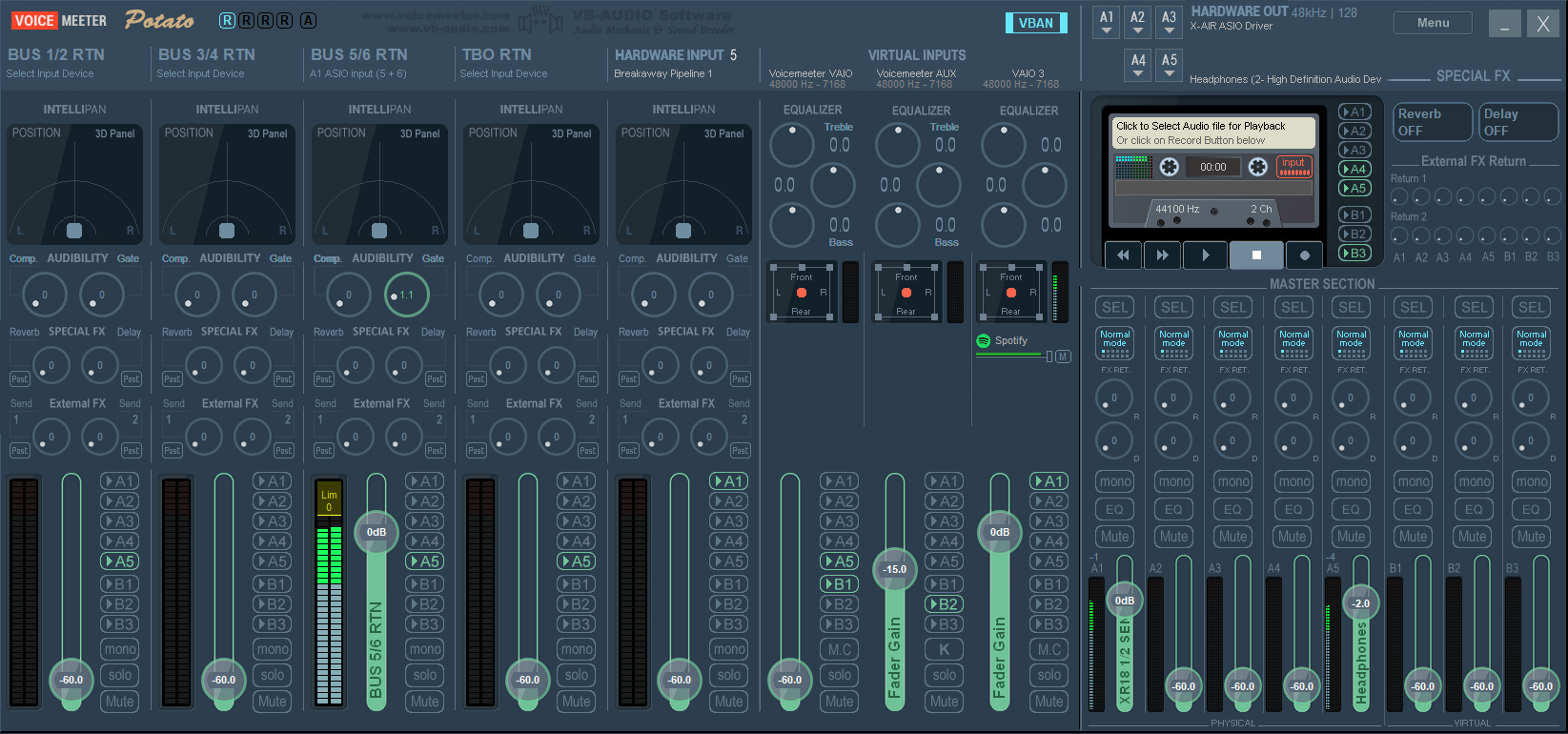Toggle K karaoke button on Voicemeeter AUX
The width and height of the screenshot is (1568, 734).
click(x=945, y=649)
